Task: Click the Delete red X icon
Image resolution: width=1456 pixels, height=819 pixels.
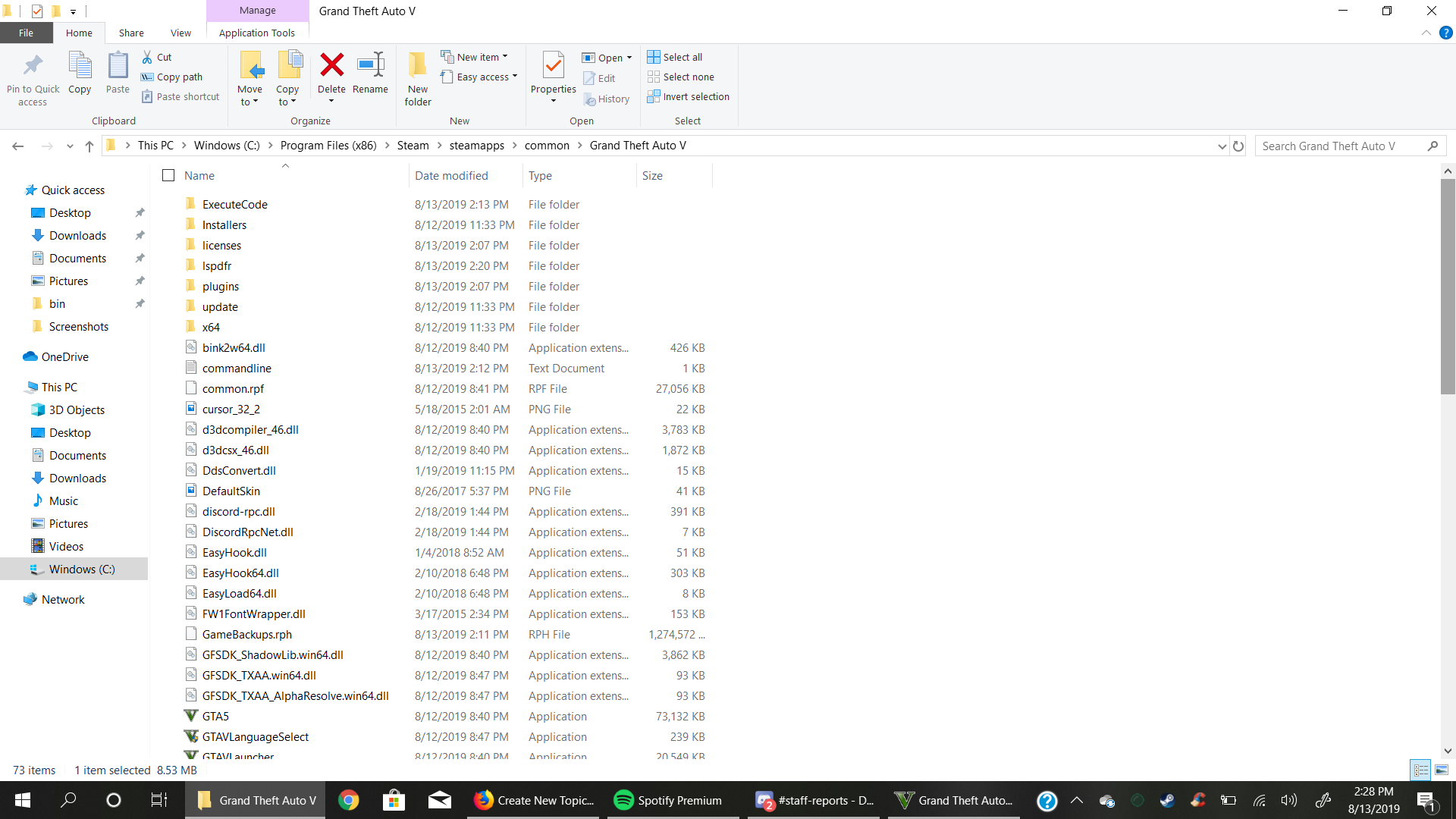Action: click(331, 66)
